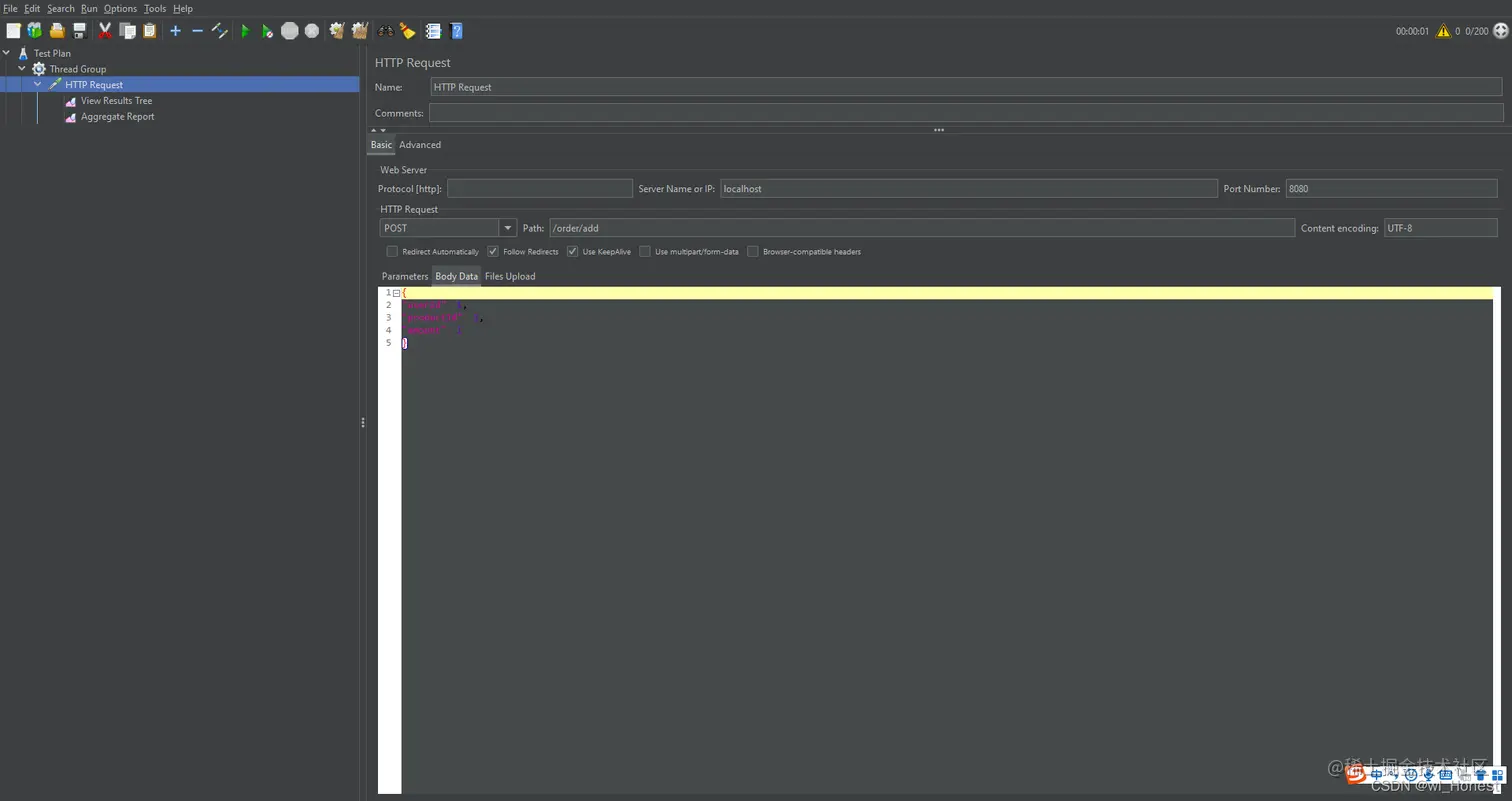Click the Thread Group gear icon
The image size is (1512, 801).
click(39, 69)
